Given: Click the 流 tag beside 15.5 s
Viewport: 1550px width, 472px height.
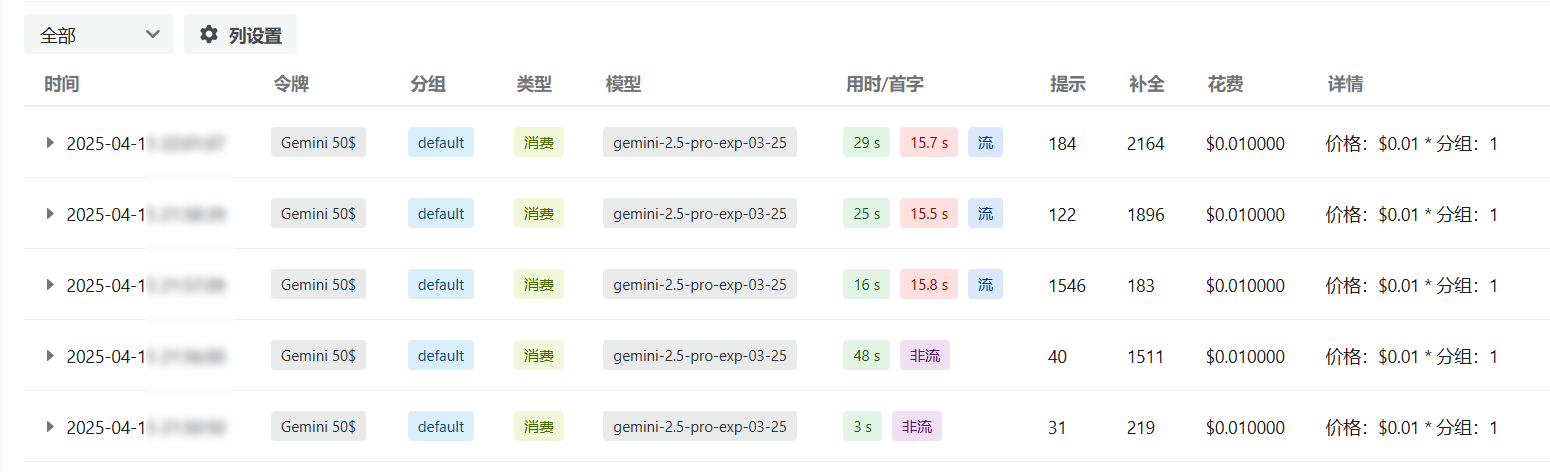Looking at the screenshot, I should click(985, 213).
